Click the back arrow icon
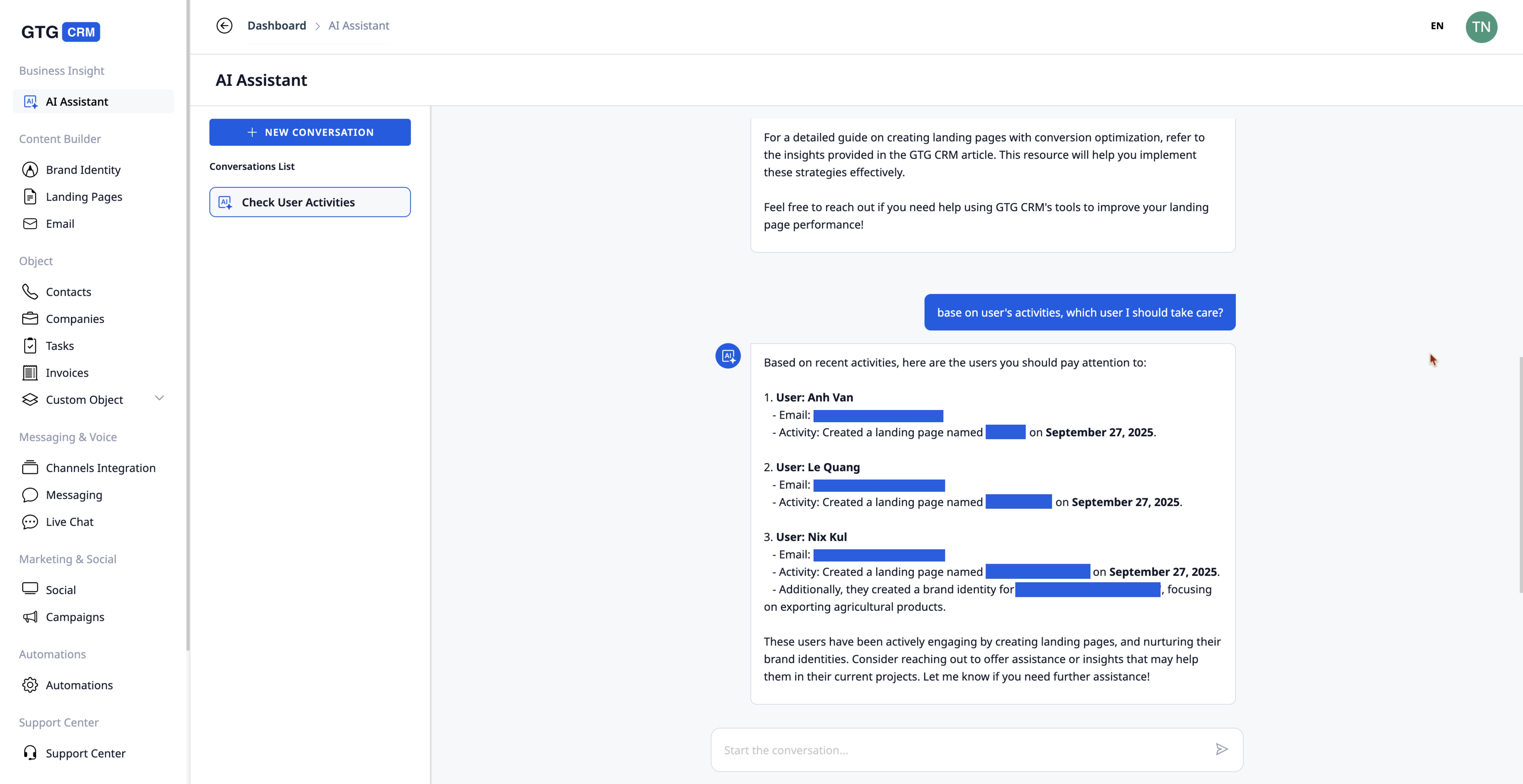Image resolution: width=1523 pixels, height=784 pixels. pos(224,25)
